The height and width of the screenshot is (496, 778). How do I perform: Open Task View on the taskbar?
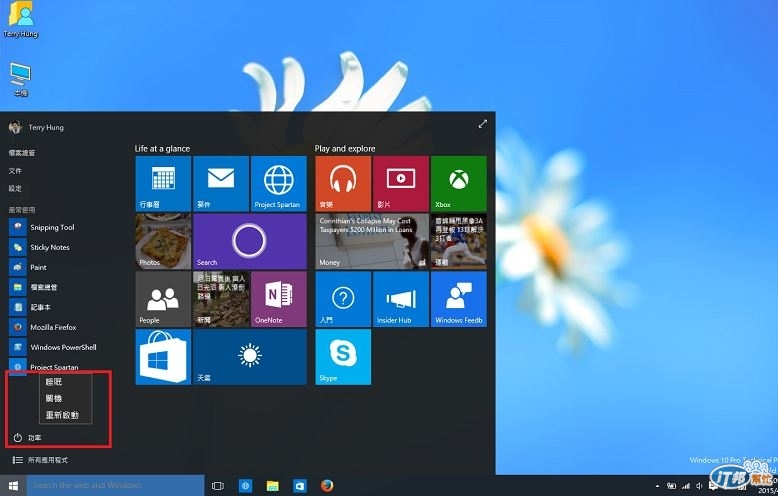[x=218, y=486]
